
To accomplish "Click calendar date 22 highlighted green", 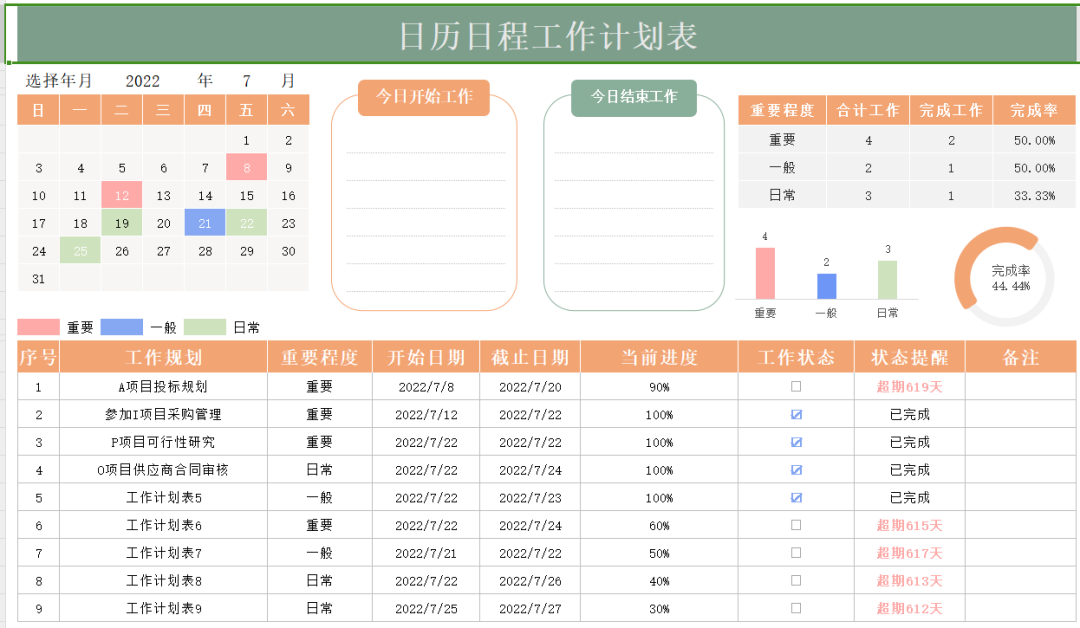I will tap(247, 223).
